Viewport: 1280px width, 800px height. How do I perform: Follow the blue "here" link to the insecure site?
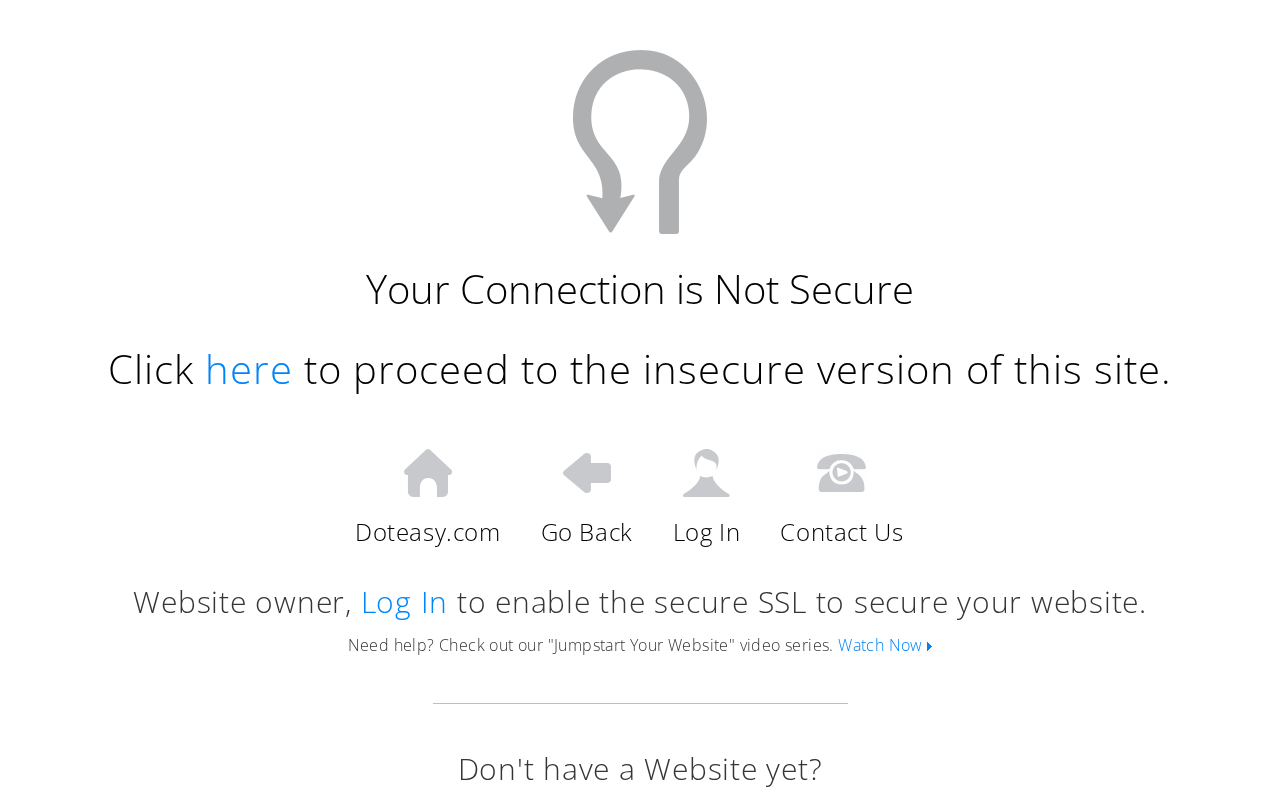[248, 369]
